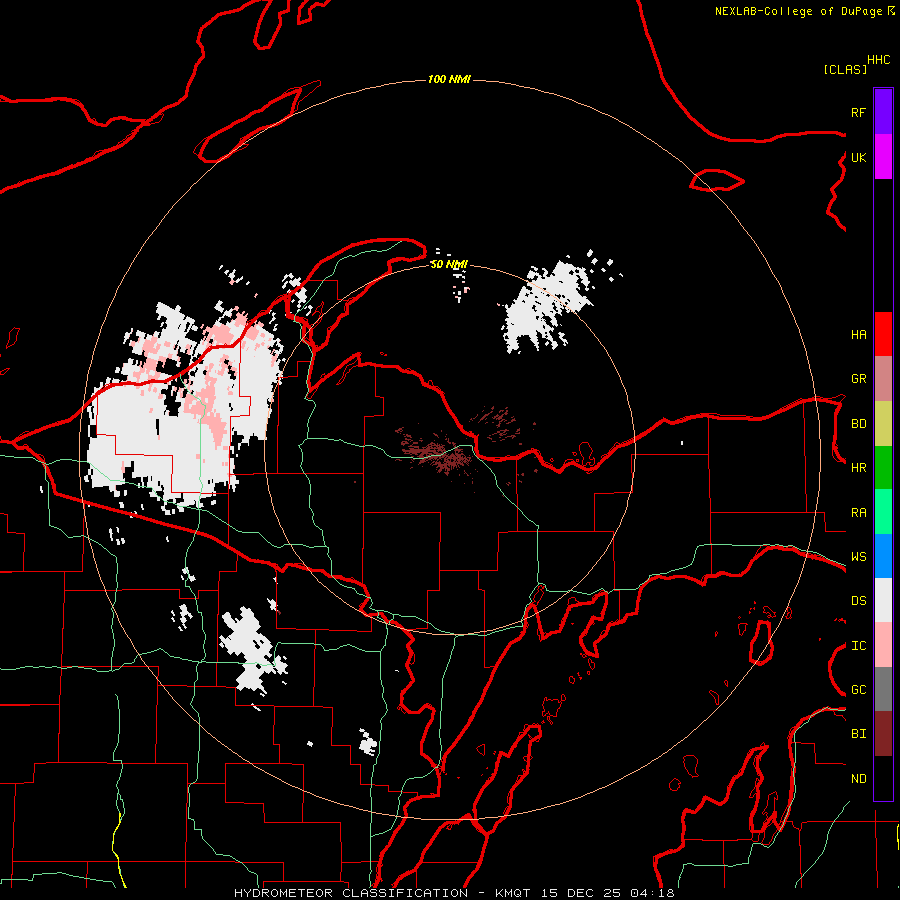This screenshot has width=900, height=900.
Task: Click the HHC product code label
Action: [x=879, y=60]
